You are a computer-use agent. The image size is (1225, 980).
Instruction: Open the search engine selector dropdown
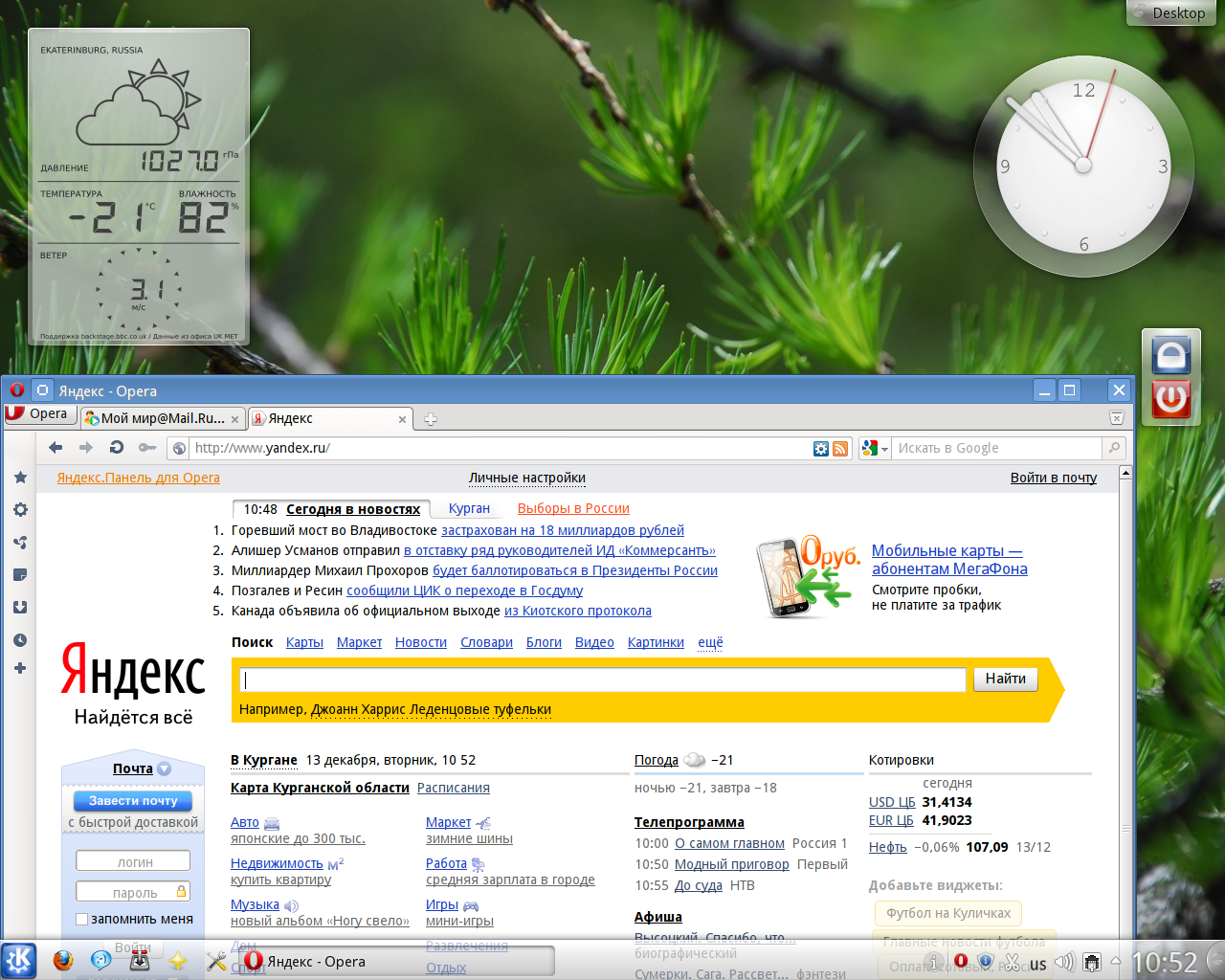tap(875, 448)
